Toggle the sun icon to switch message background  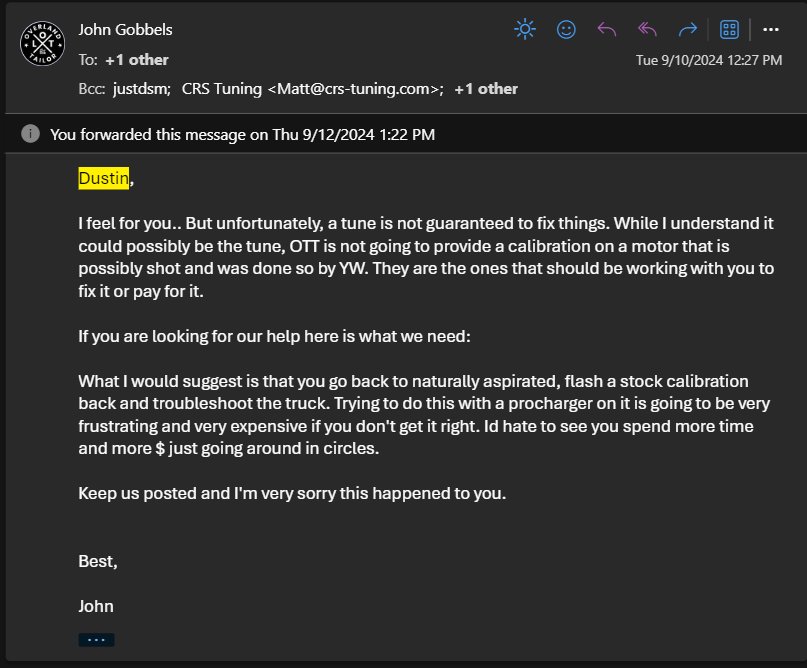(524, 29)
